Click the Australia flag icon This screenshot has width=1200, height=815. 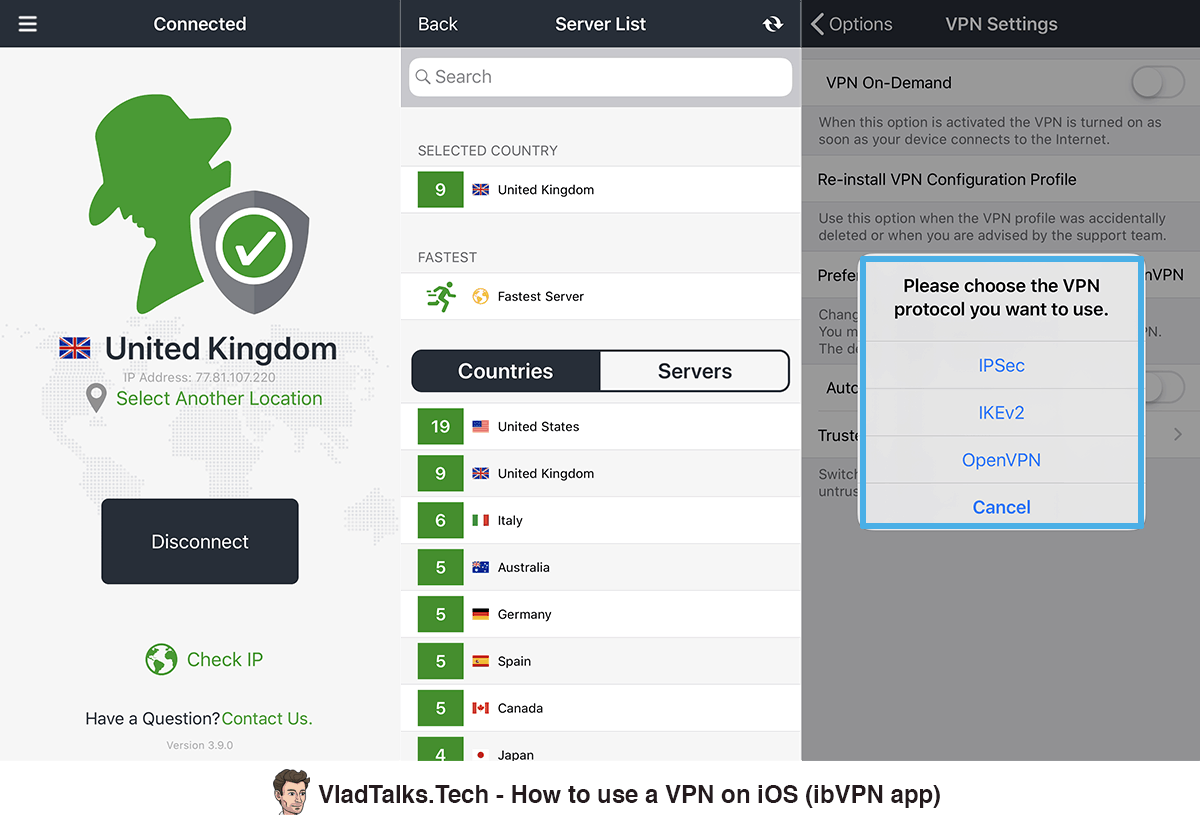[481, 567]
